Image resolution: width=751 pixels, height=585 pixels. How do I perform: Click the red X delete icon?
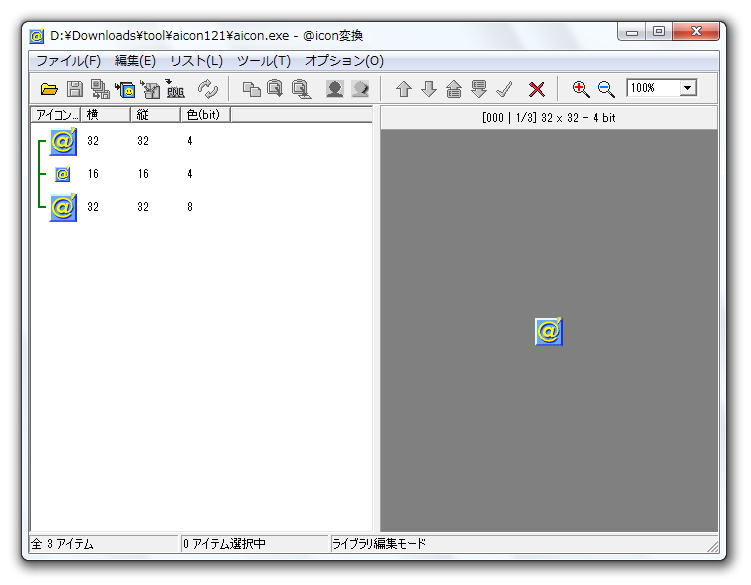coord(536,89)
